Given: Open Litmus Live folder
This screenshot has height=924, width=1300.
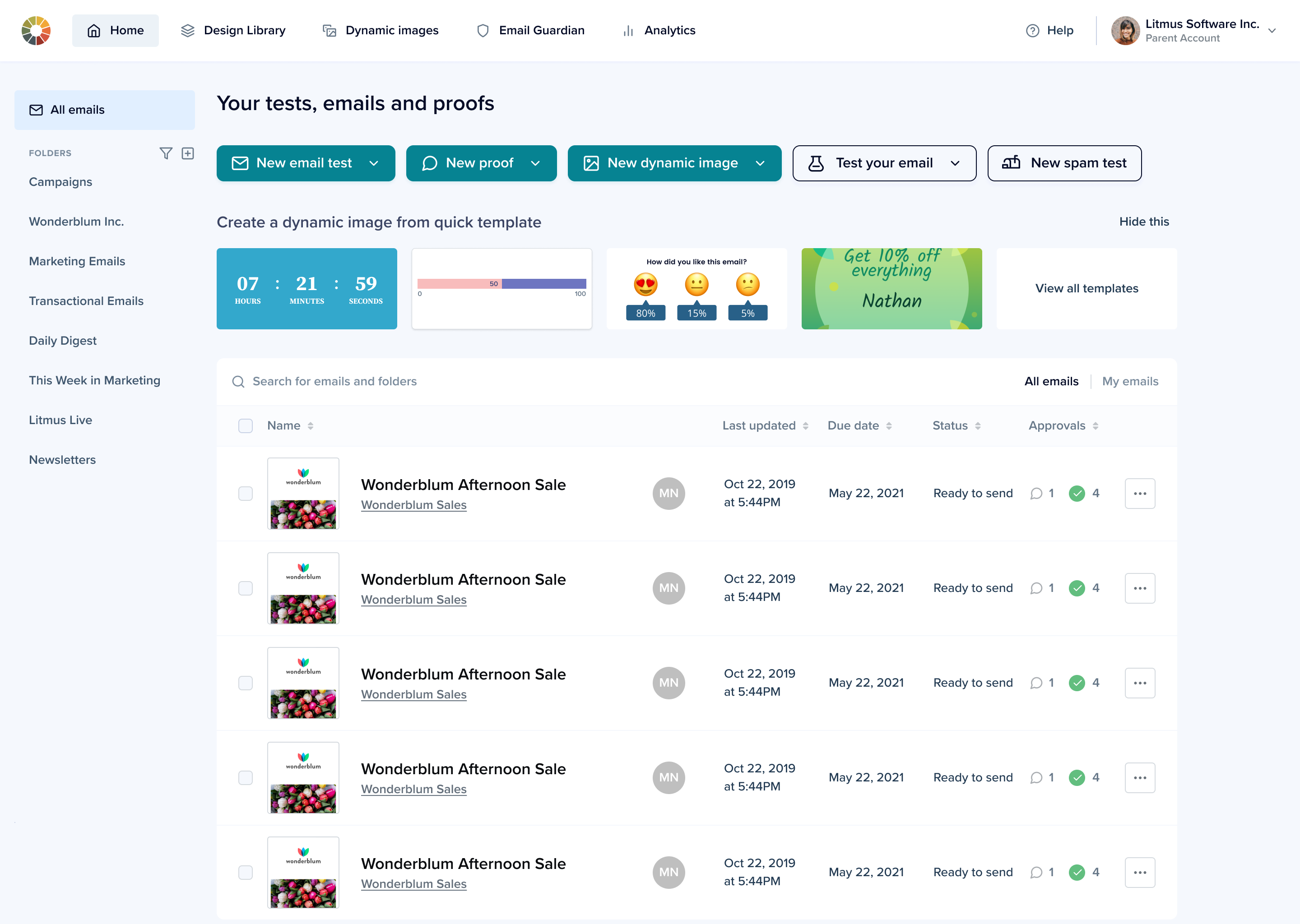Looking at the screenshot, I should click(x=60, y=420).
